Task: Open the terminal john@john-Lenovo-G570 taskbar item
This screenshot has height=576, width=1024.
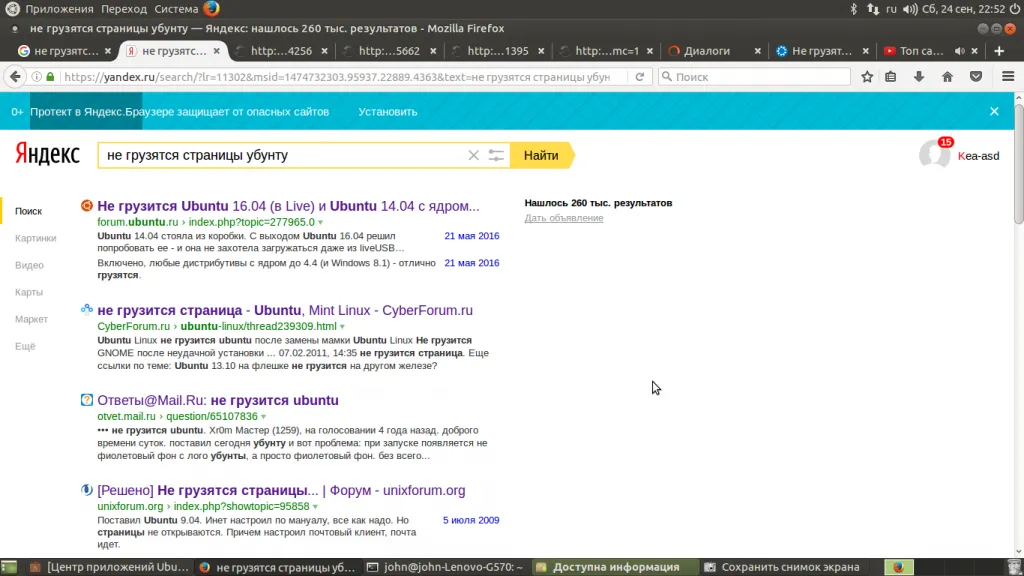Action: click(445, 567)
